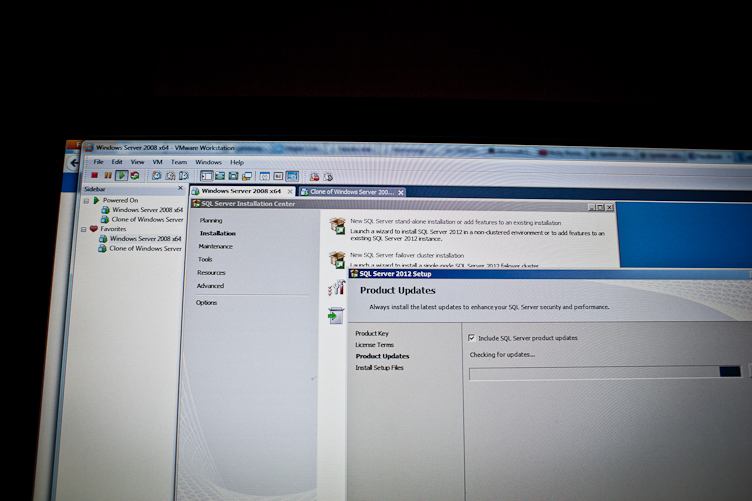The height and width of the screenshot is (501, 752).
Task: Click the second-to-last toolbar icon with red accent
Action: click(314, 177)
